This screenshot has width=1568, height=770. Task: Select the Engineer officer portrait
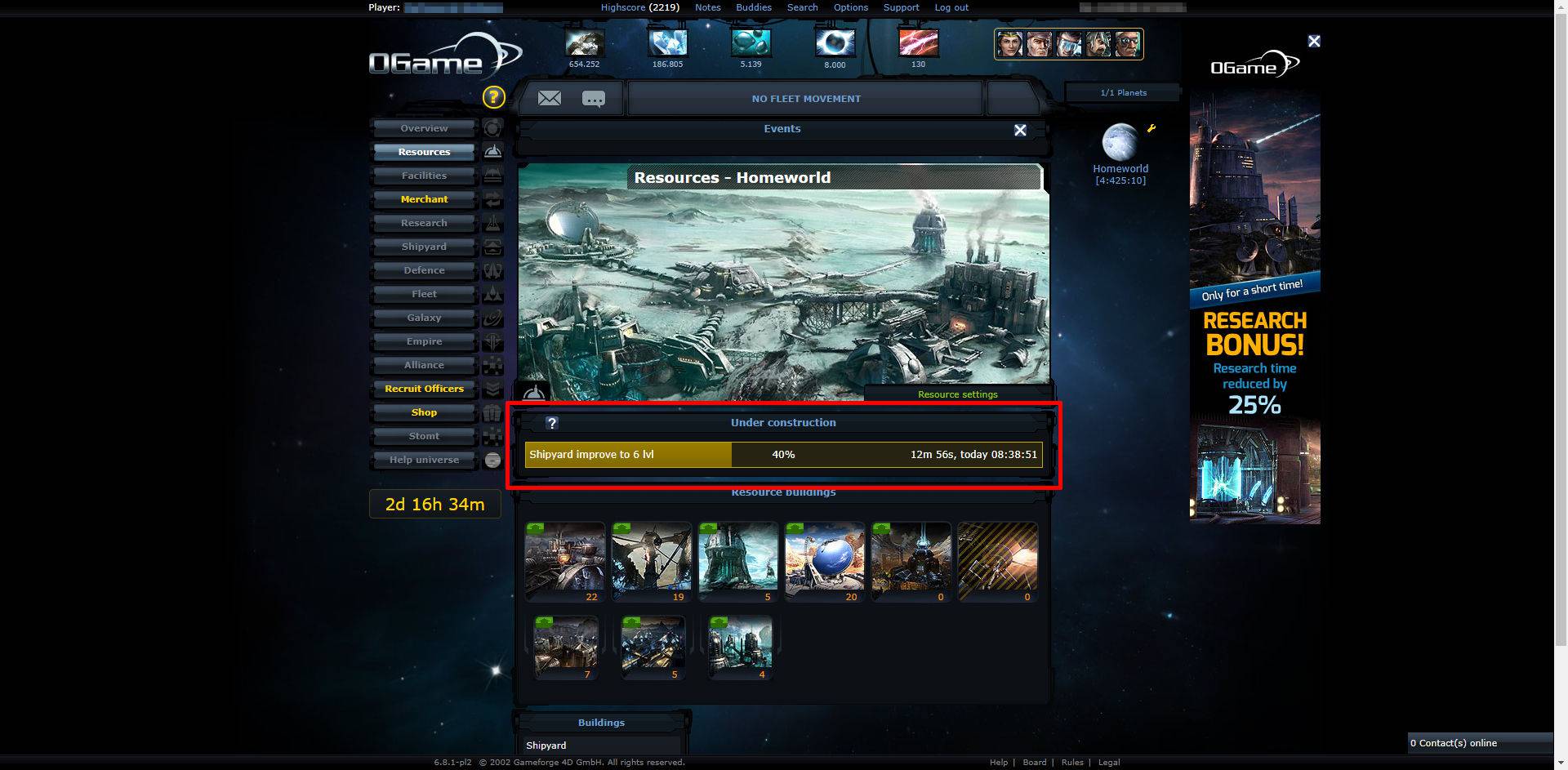1069,44
